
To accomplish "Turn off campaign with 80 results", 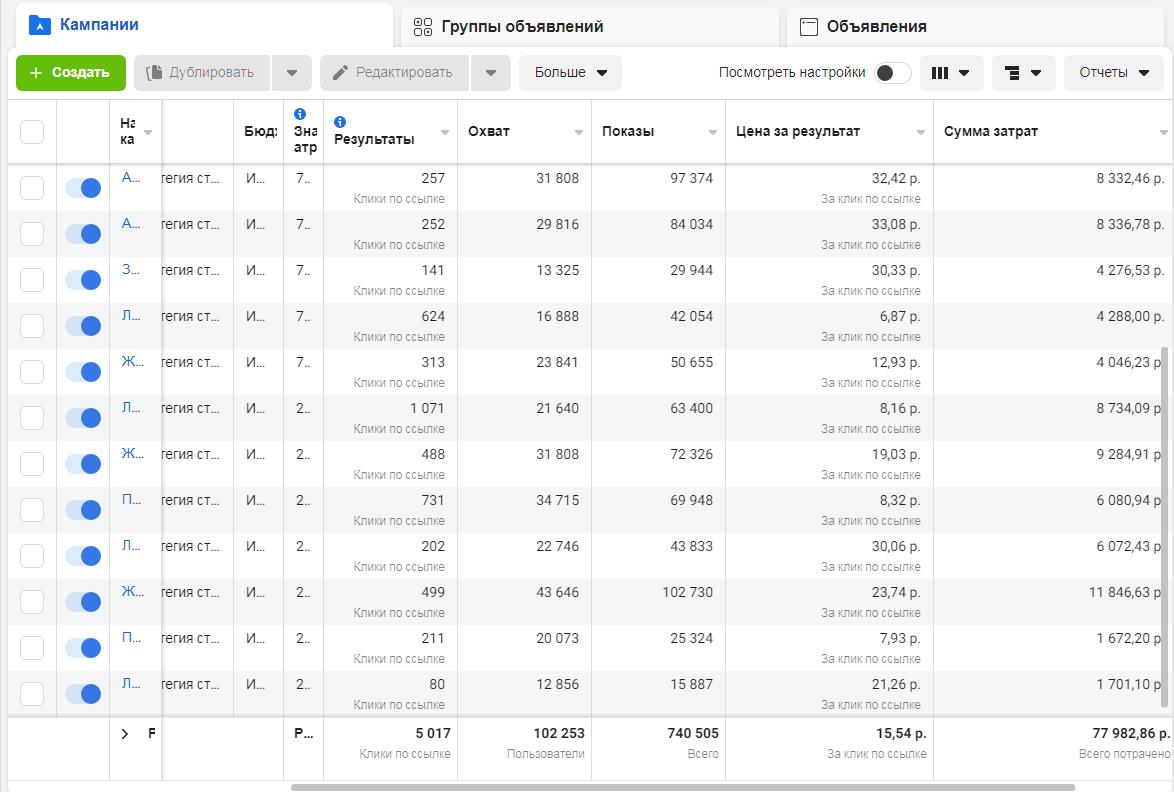I will click(83, 694).
